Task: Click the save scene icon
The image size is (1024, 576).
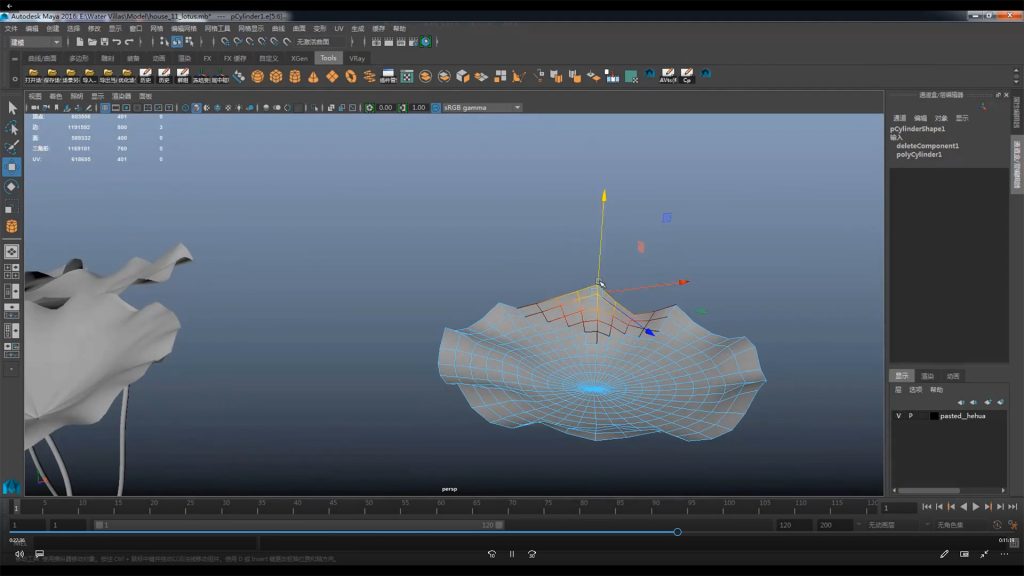Action: [x=105, y=42]
